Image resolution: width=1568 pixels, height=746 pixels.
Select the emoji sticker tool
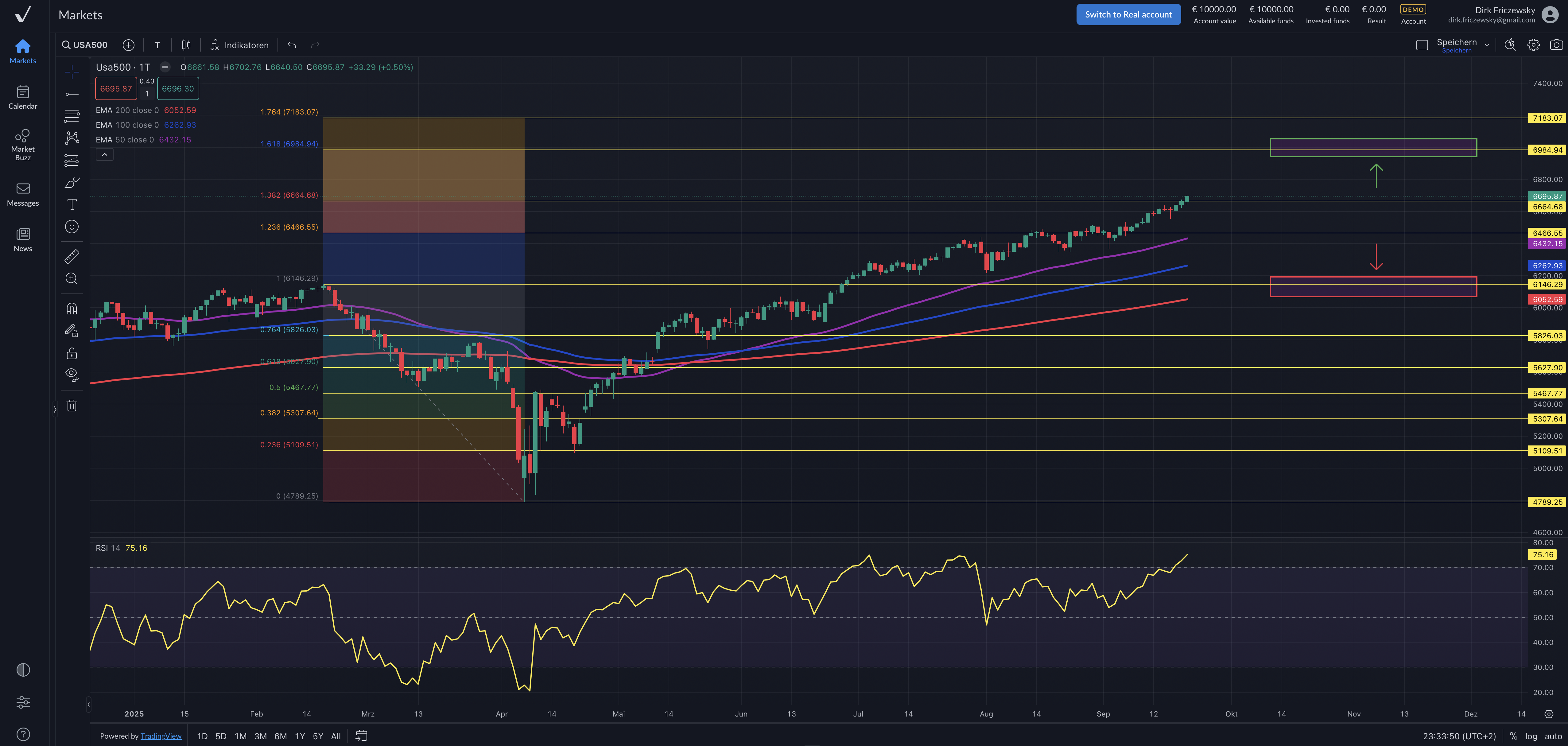[72, 227]
